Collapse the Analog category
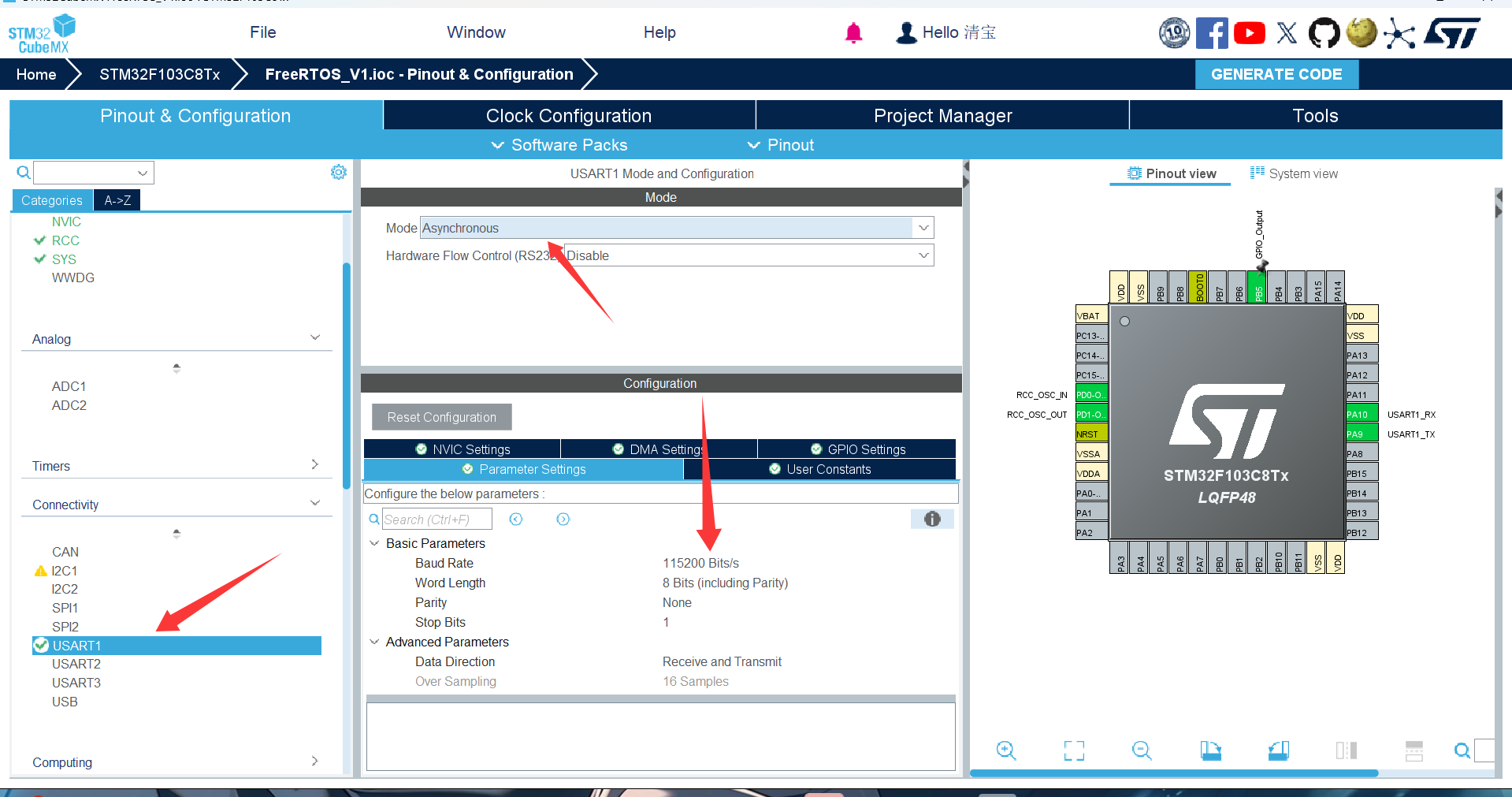Screen dimensions: 1512x797 pos(315,338)
